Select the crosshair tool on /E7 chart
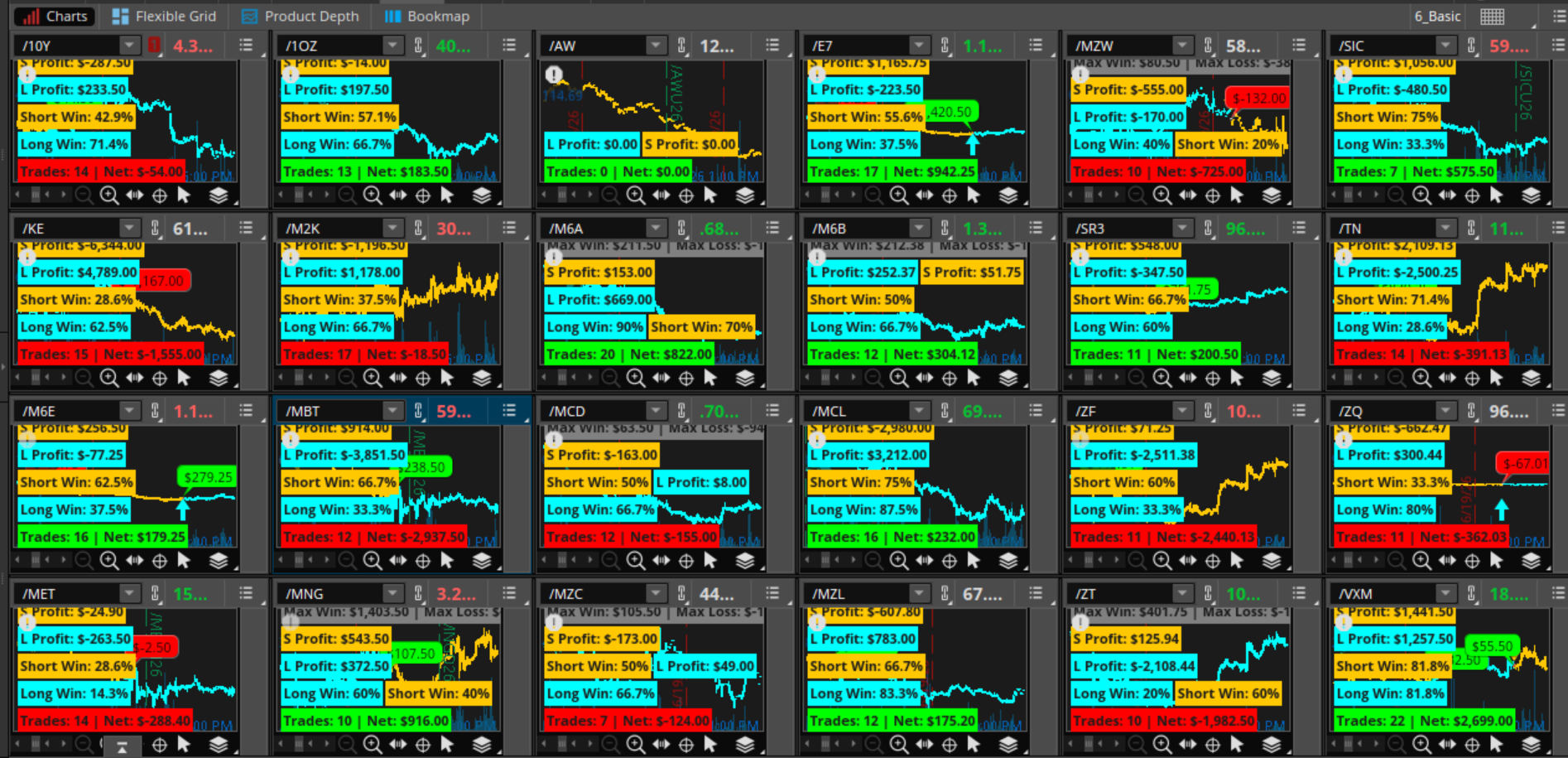Screen dimensions: 1568x758 click(x=950, y=196)
